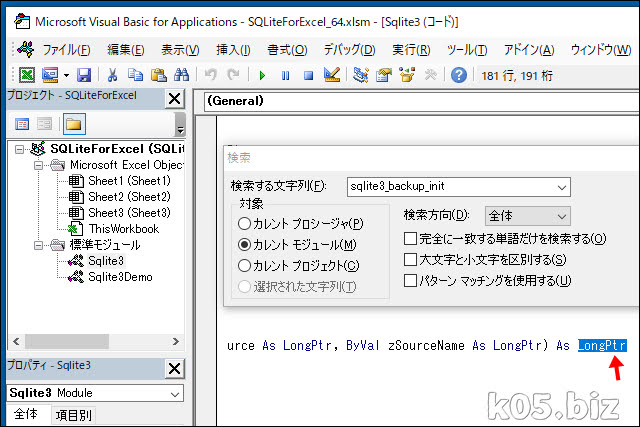Click the search text field sqlite3_backup_init
This screenshot has height=427, width=640.
pyautogui.click(x=451, y=187)
